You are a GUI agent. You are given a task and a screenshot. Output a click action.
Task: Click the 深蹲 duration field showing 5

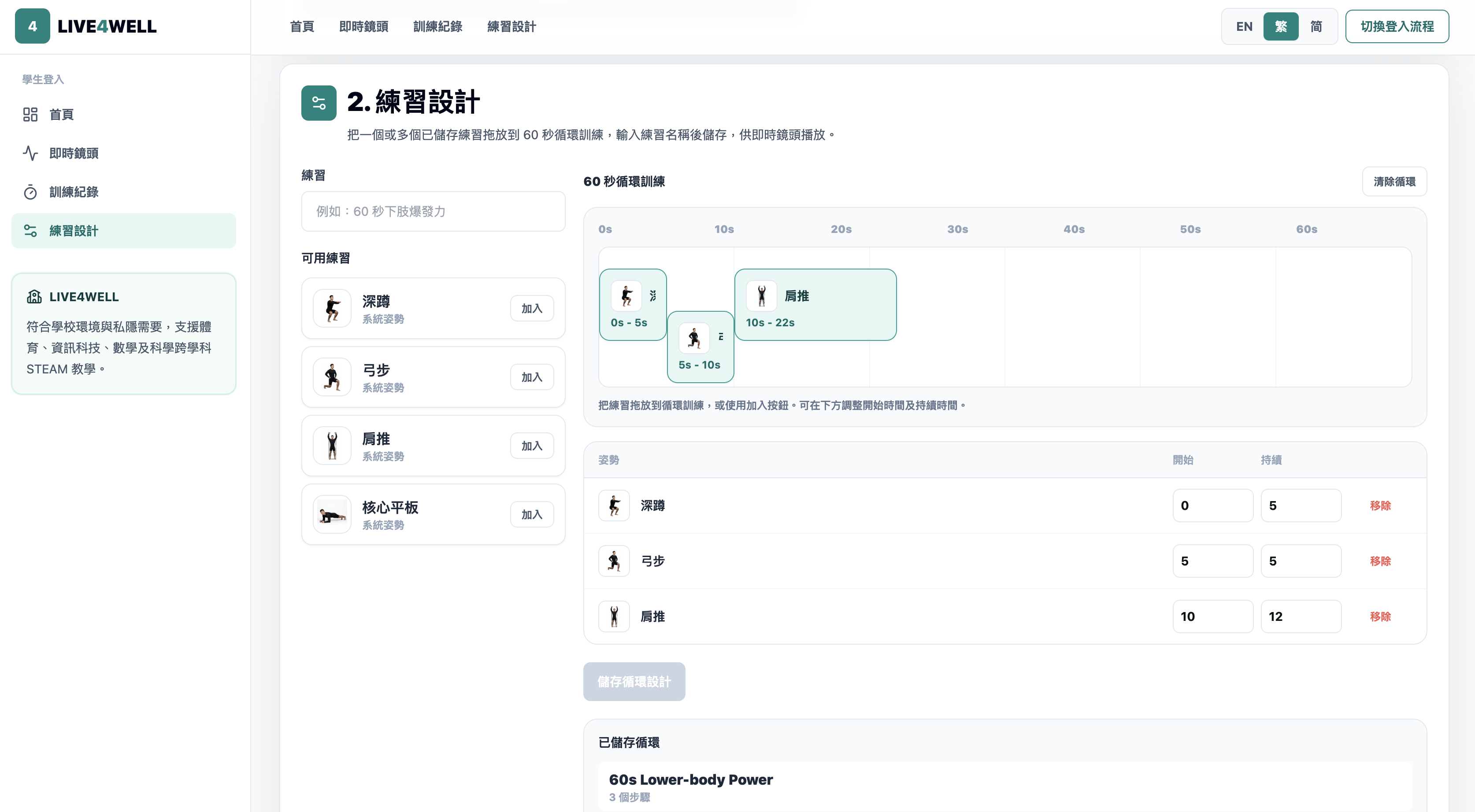coord(1301,506)
